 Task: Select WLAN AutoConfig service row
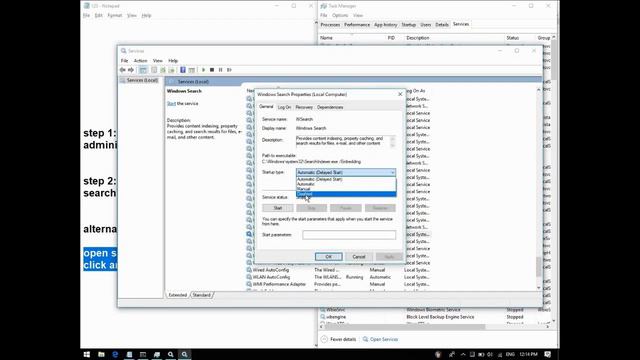point(338,277)
